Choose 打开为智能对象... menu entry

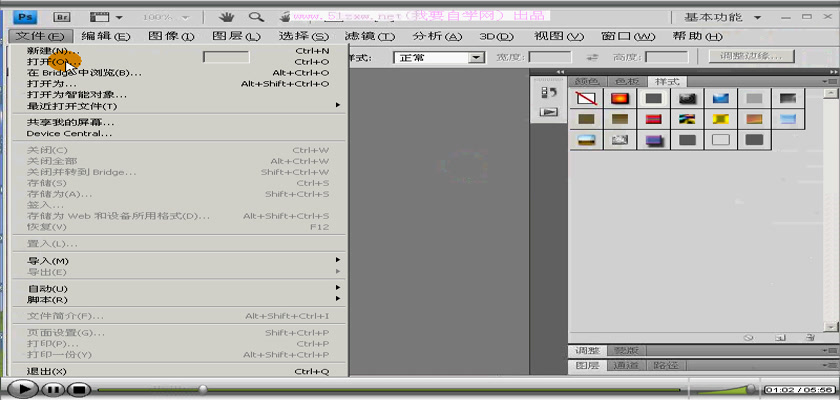pyautogui.click(x=180, y=95)
